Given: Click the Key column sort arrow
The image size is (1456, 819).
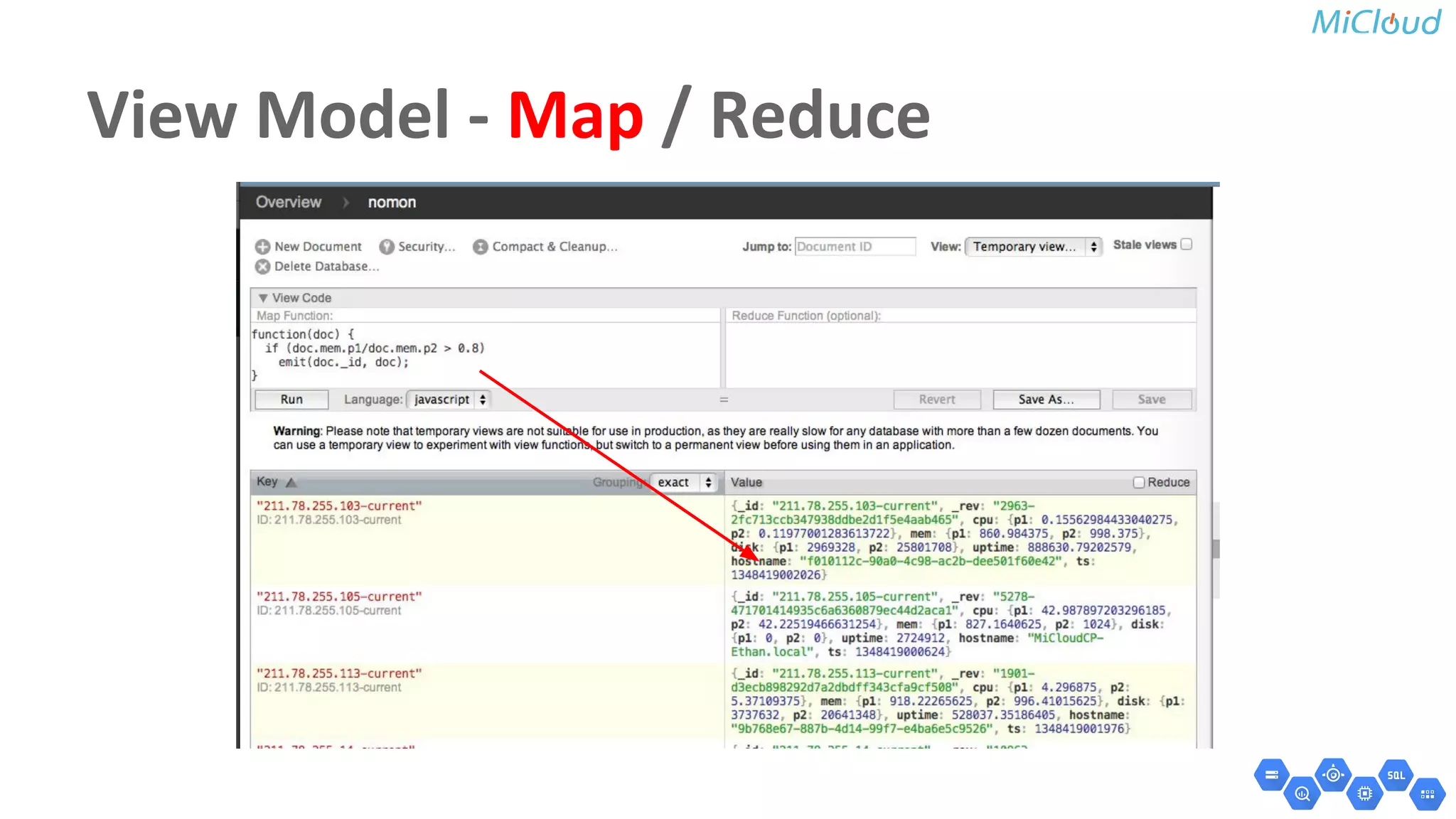Looking at the screenshot, I should pyautogui.click(x=291, y=483).
